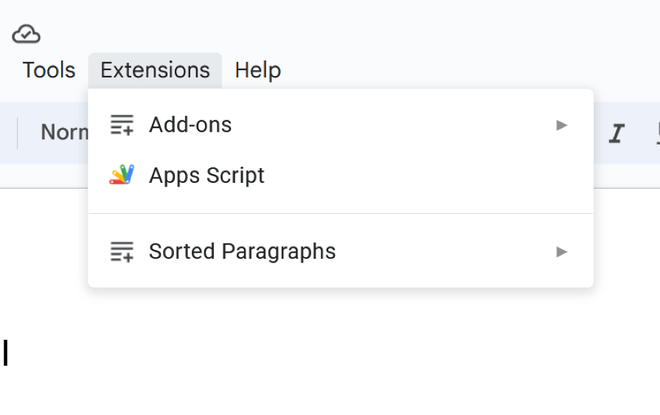Open the Tools menu

[49, 70]
